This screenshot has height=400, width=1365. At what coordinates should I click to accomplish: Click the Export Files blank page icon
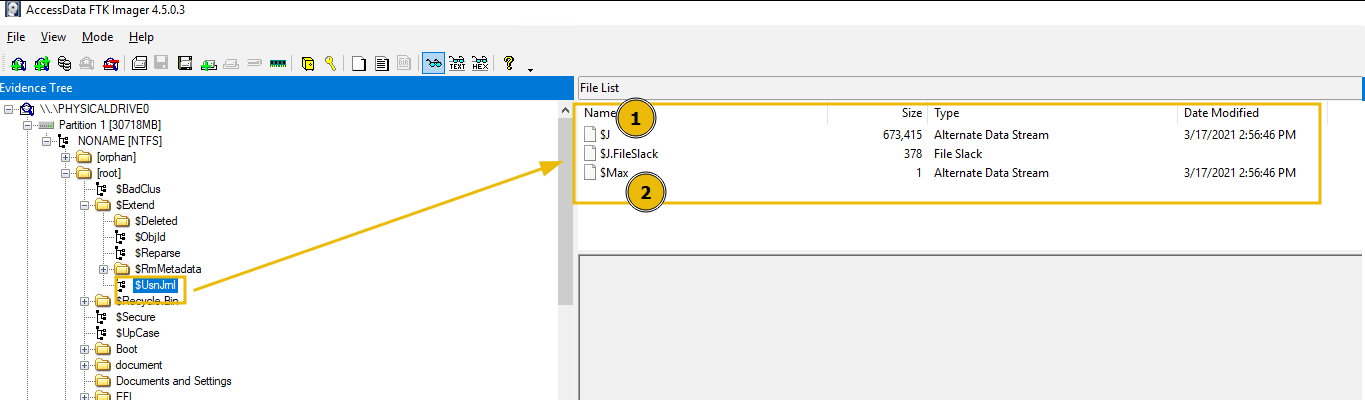pos(359,63)
